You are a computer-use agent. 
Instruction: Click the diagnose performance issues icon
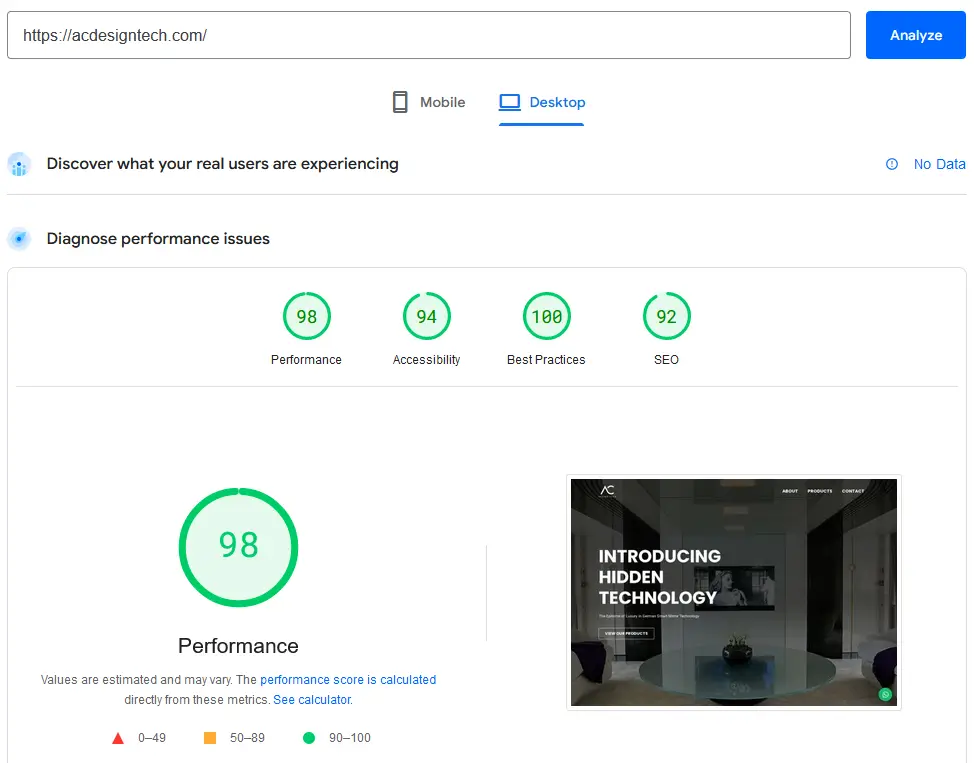tap(19, 239)
